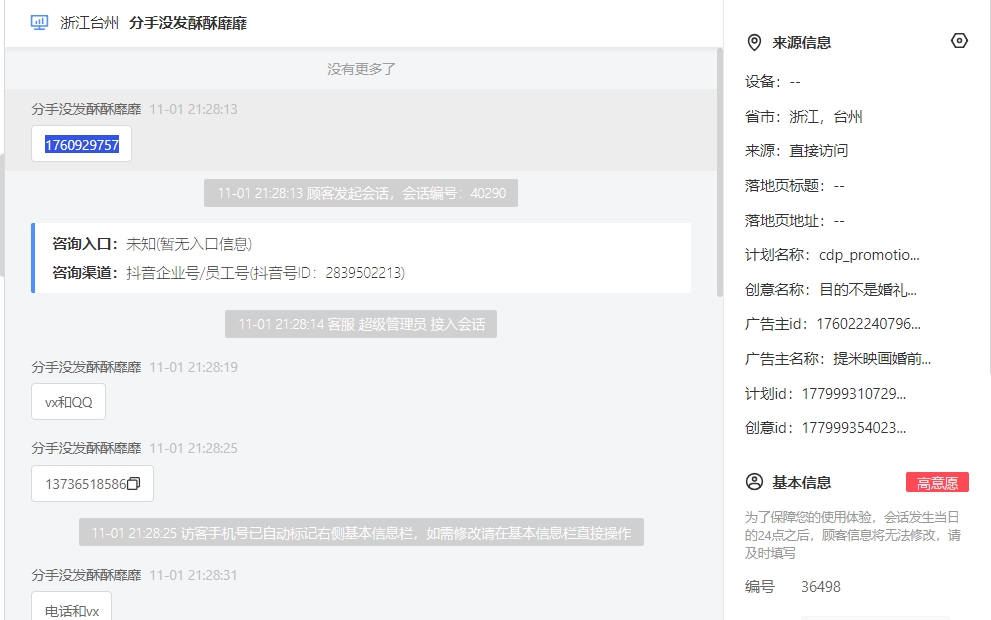Image resolution: width=991 pixels, height=620 pixels.
Task: Click the computer monitor icon beside 浙江台州
Action: [x=39, y=23]
